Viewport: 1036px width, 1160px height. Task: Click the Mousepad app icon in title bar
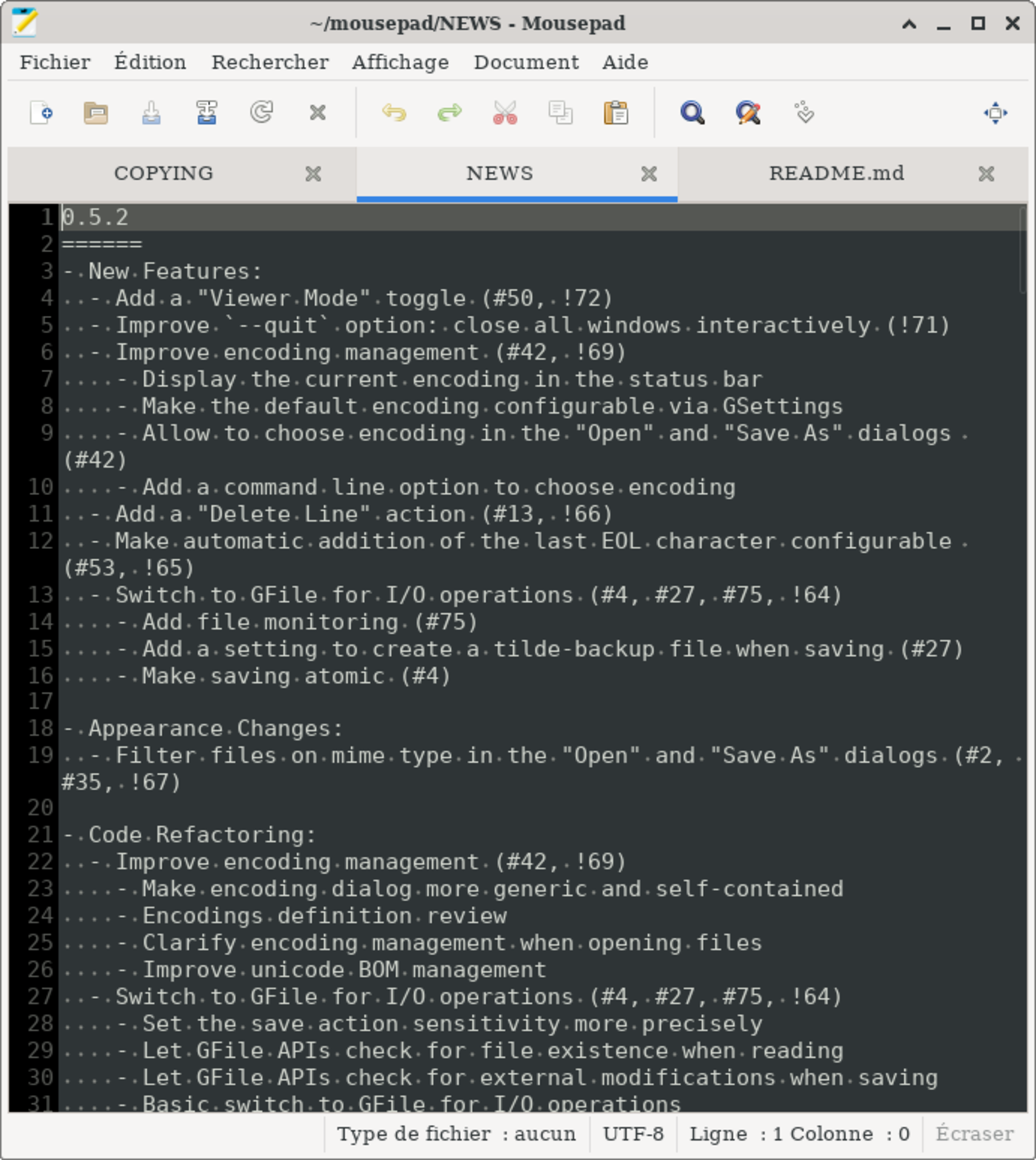(24, 22)
